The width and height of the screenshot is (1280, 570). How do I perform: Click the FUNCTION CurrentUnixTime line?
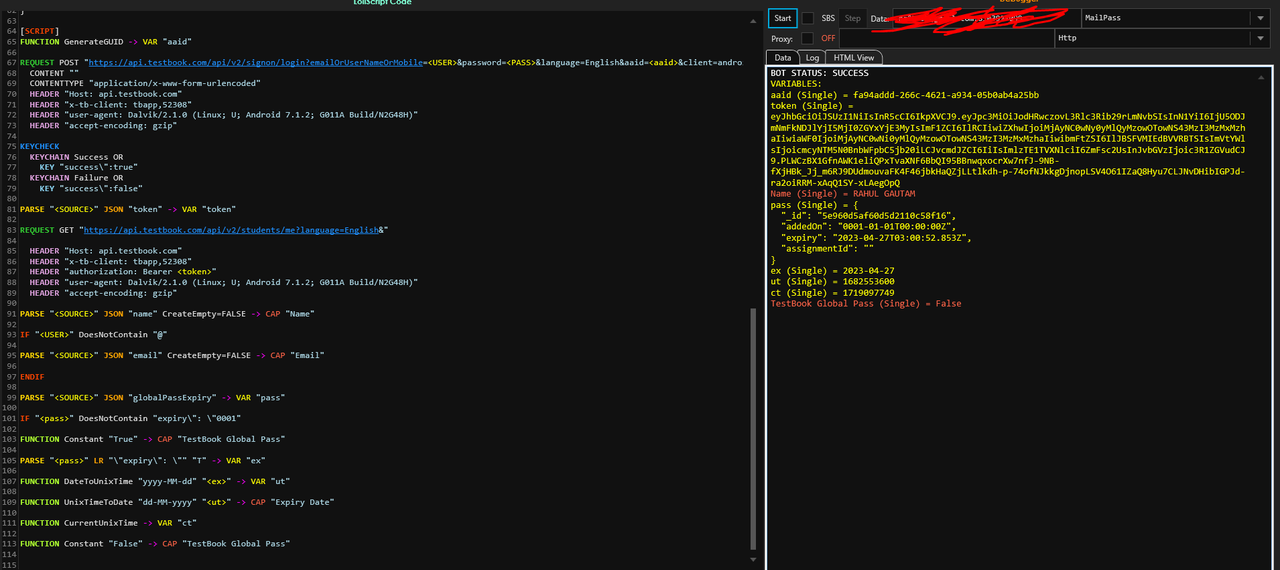[x=110, y=523]
